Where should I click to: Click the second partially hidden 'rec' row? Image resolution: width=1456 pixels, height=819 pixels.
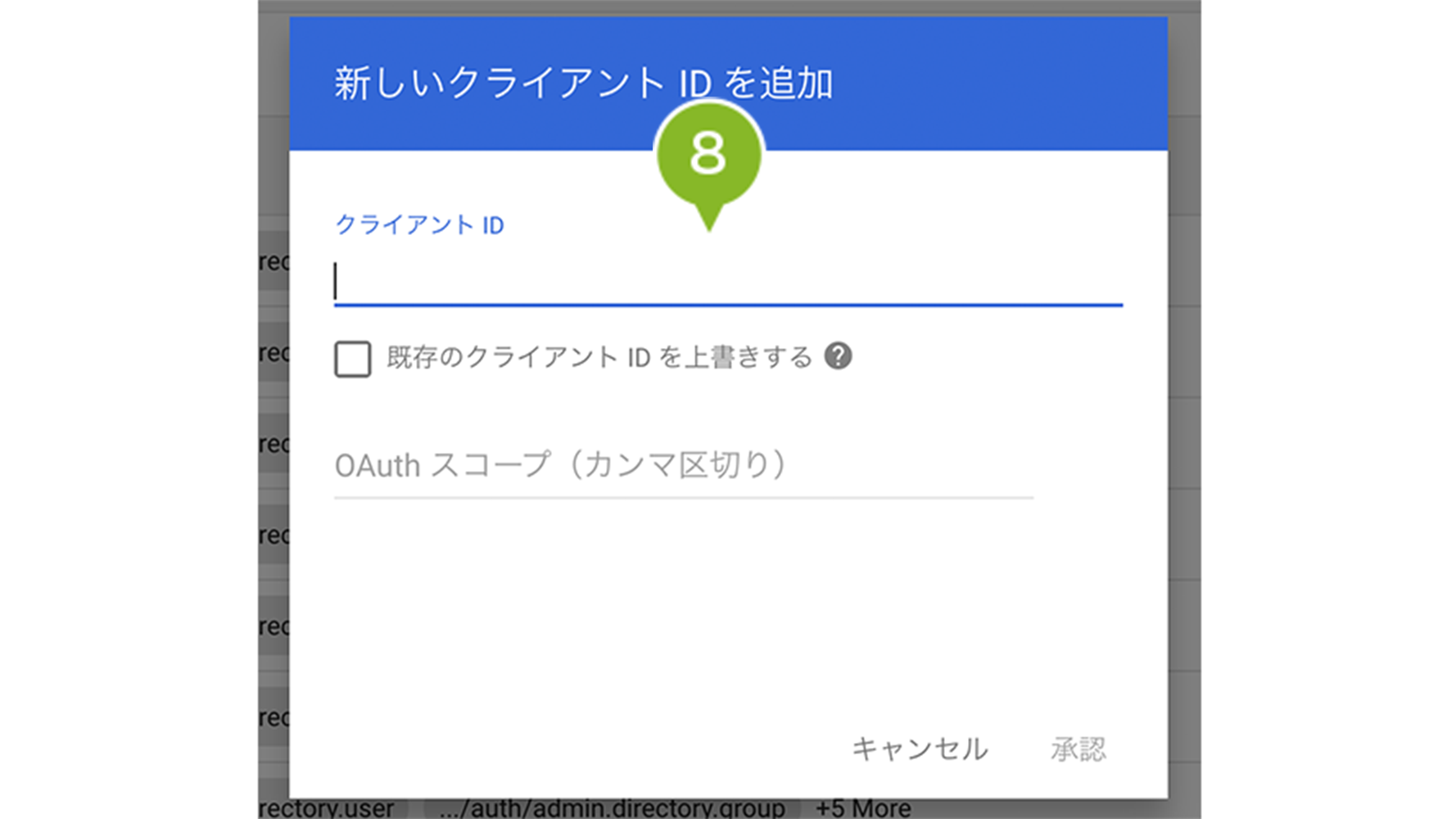point(274,353)
